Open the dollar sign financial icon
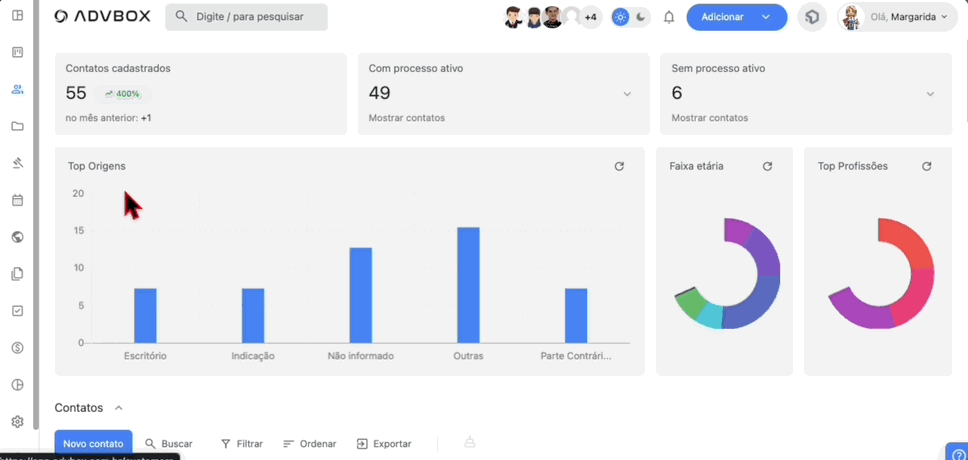968x460 pixels. 17,348
